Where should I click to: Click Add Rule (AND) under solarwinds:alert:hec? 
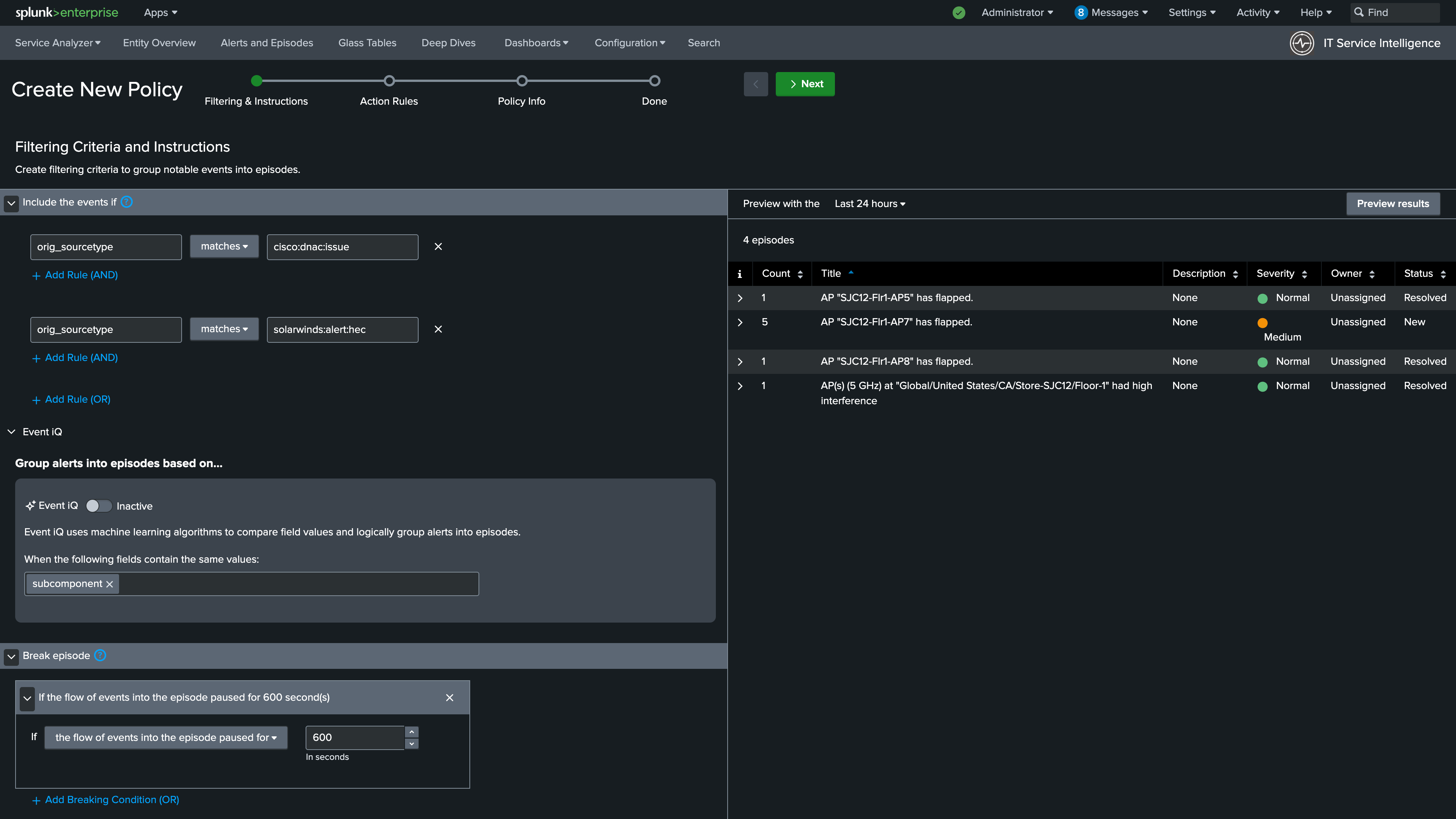75,358
